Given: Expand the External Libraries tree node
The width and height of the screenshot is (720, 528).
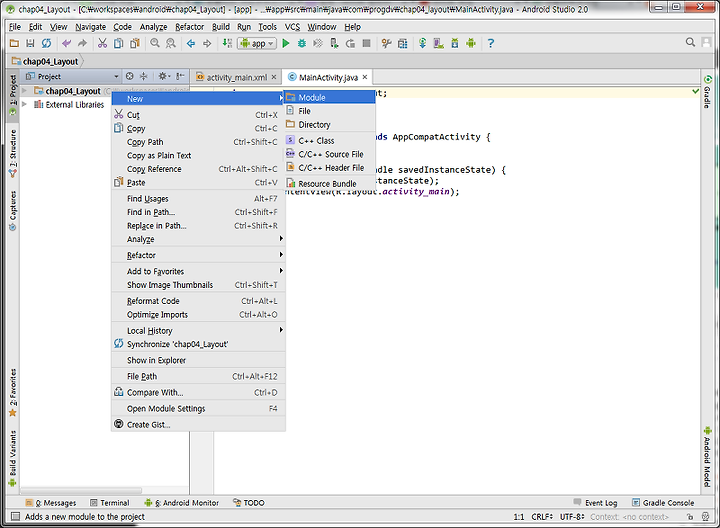Looking at the screenshot, I should pyautogui.click(x=24, y=104).
